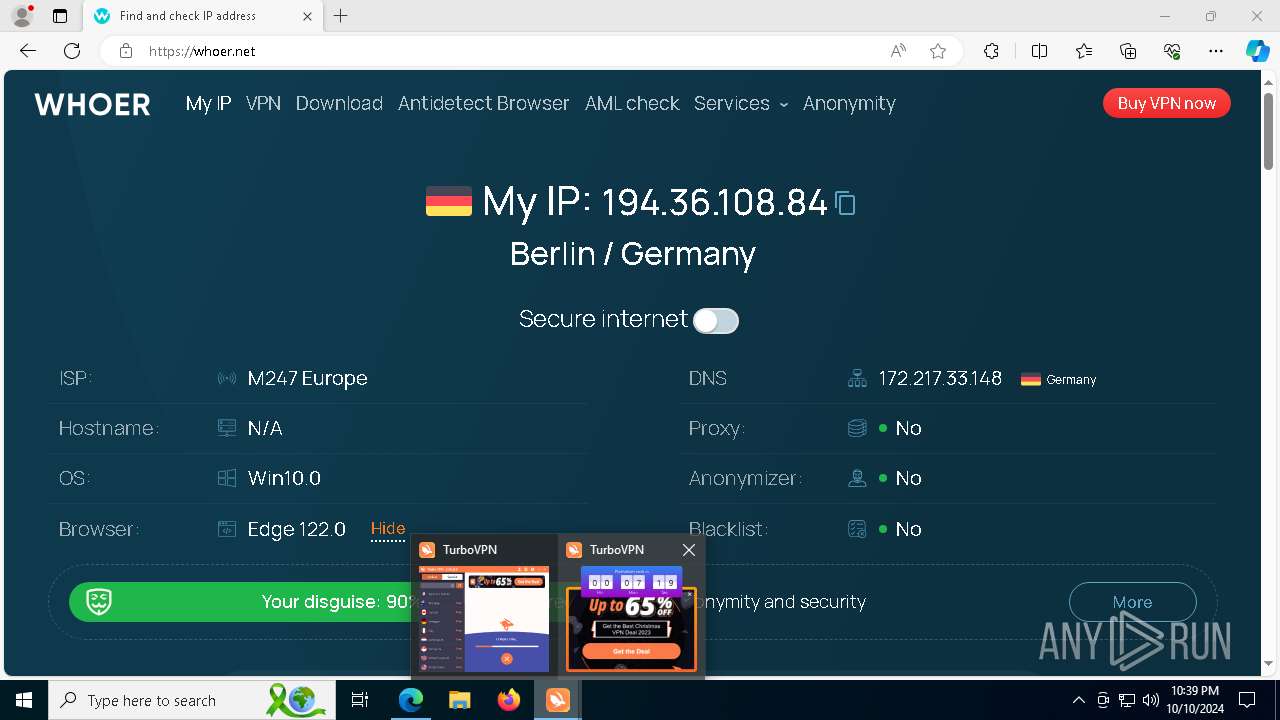Open Task View on taskbar
This screenshot has height=720, width=1280.
click(361, 700)
